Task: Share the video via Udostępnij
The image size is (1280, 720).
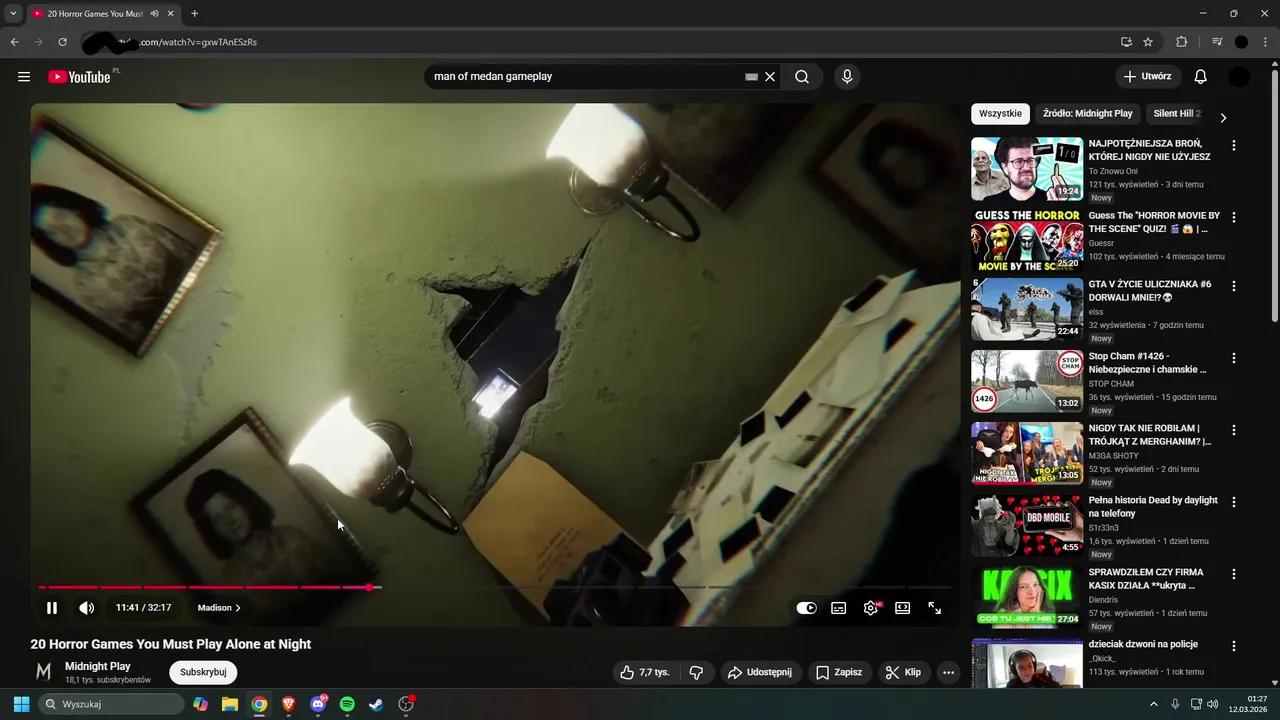Action: 761,672
